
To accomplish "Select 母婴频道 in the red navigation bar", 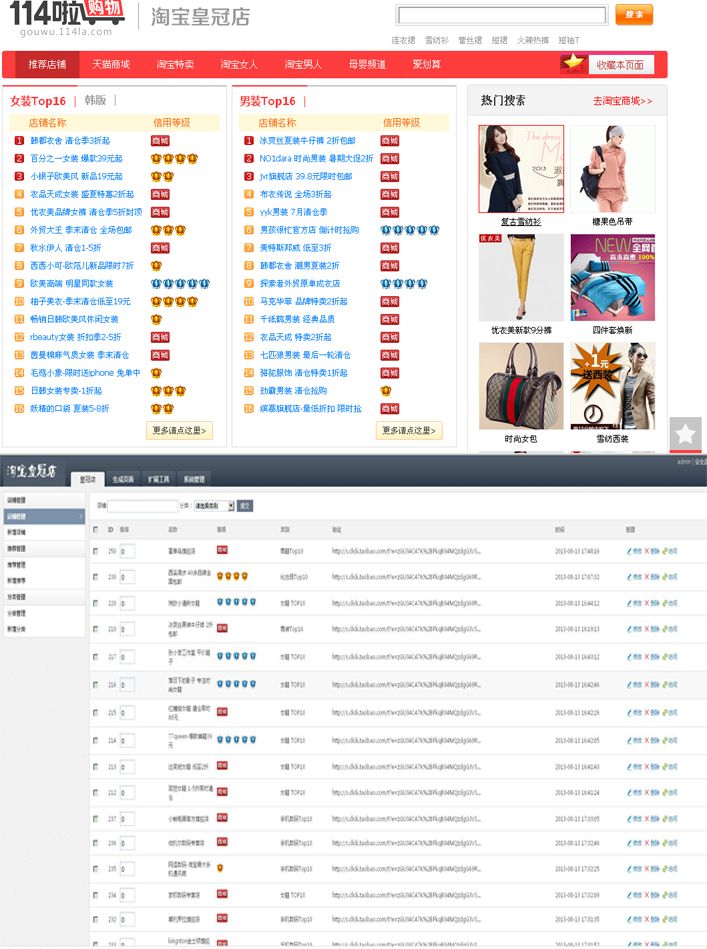I will point(367,64).
